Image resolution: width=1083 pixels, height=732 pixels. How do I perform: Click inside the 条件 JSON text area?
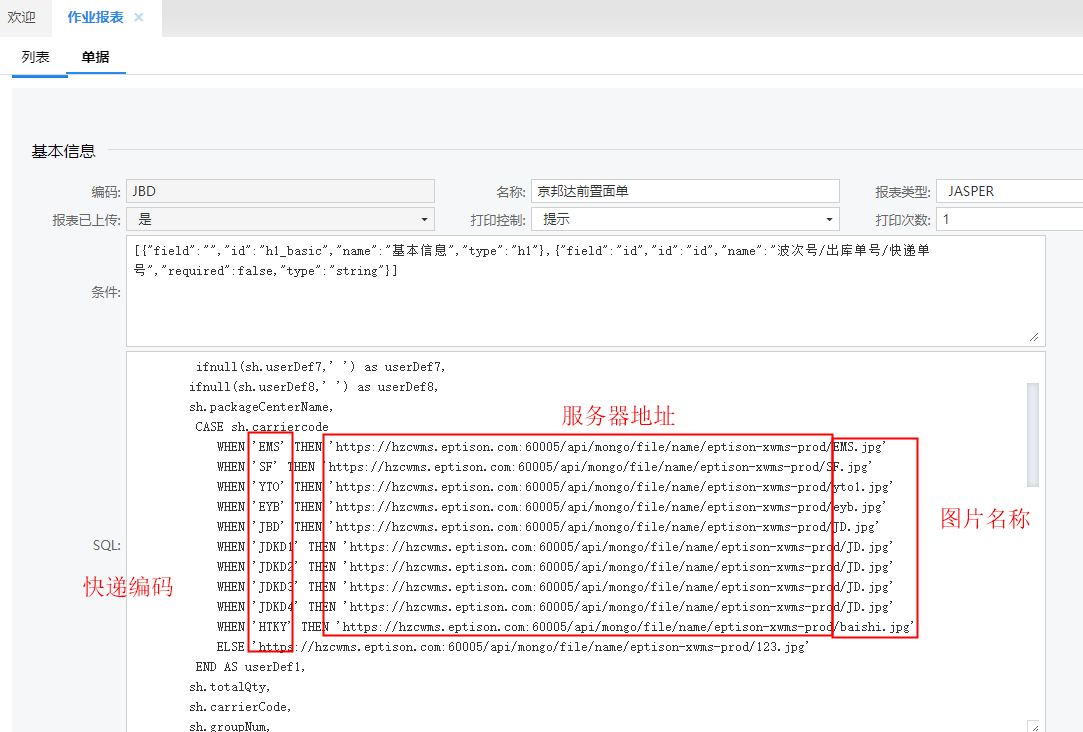tap(580, 300)
